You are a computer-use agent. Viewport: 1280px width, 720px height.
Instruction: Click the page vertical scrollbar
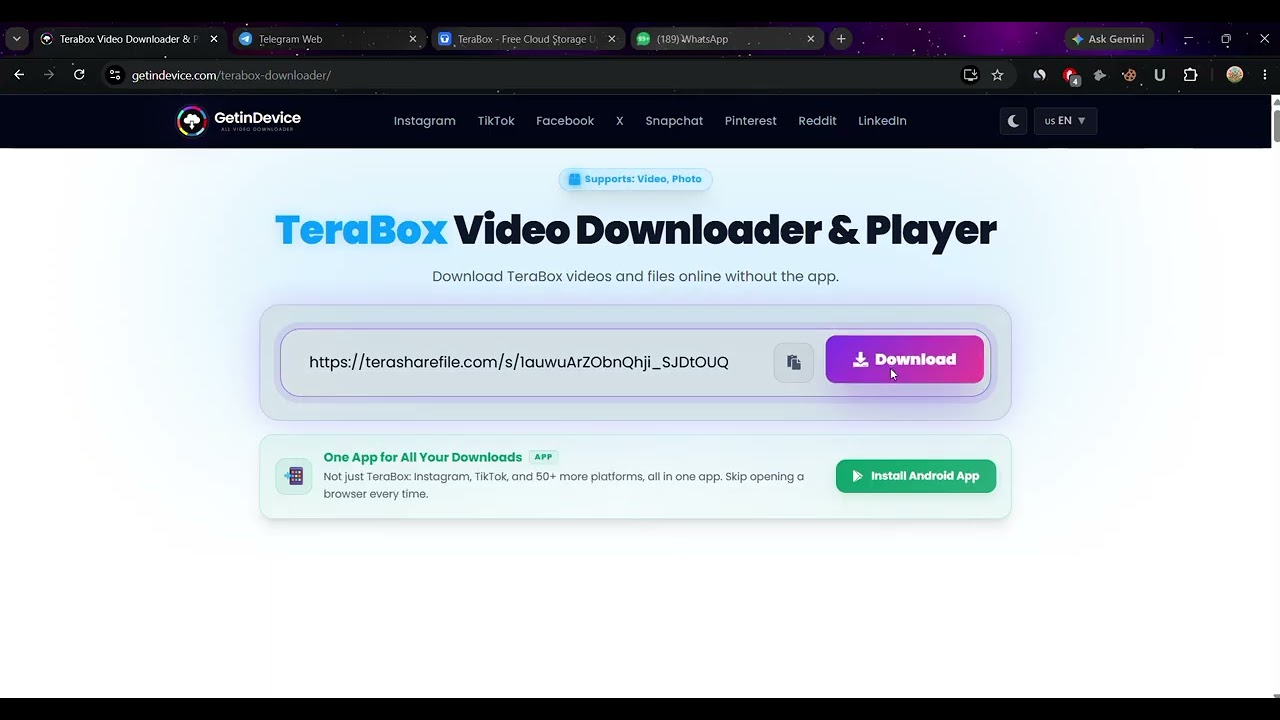click(x=1275, y=397)
